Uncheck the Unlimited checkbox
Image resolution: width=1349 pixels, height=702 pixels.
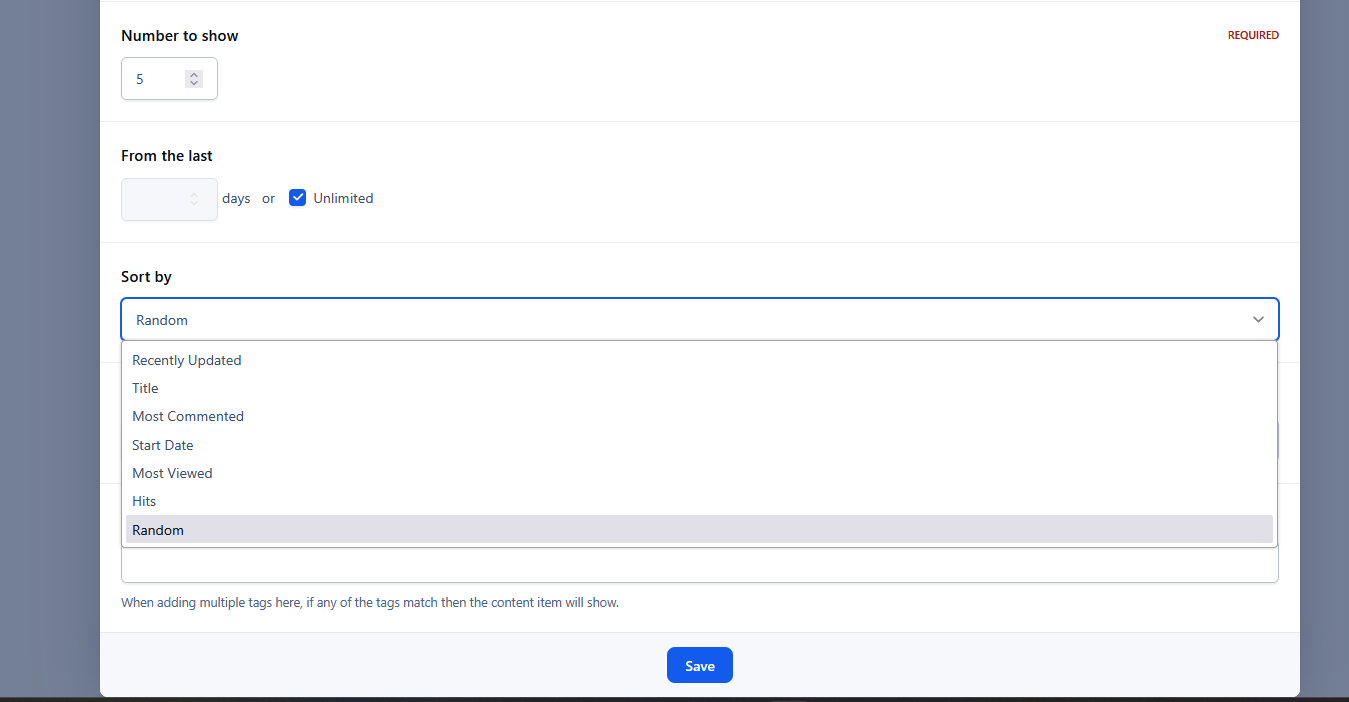(297, 198)
